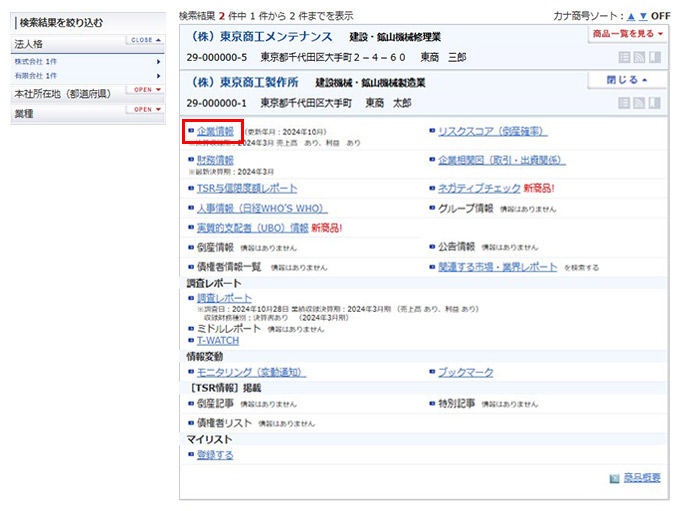680x511 pixels.
Task: Click 債権者情報一覧 entry
Action: (229, 267)
